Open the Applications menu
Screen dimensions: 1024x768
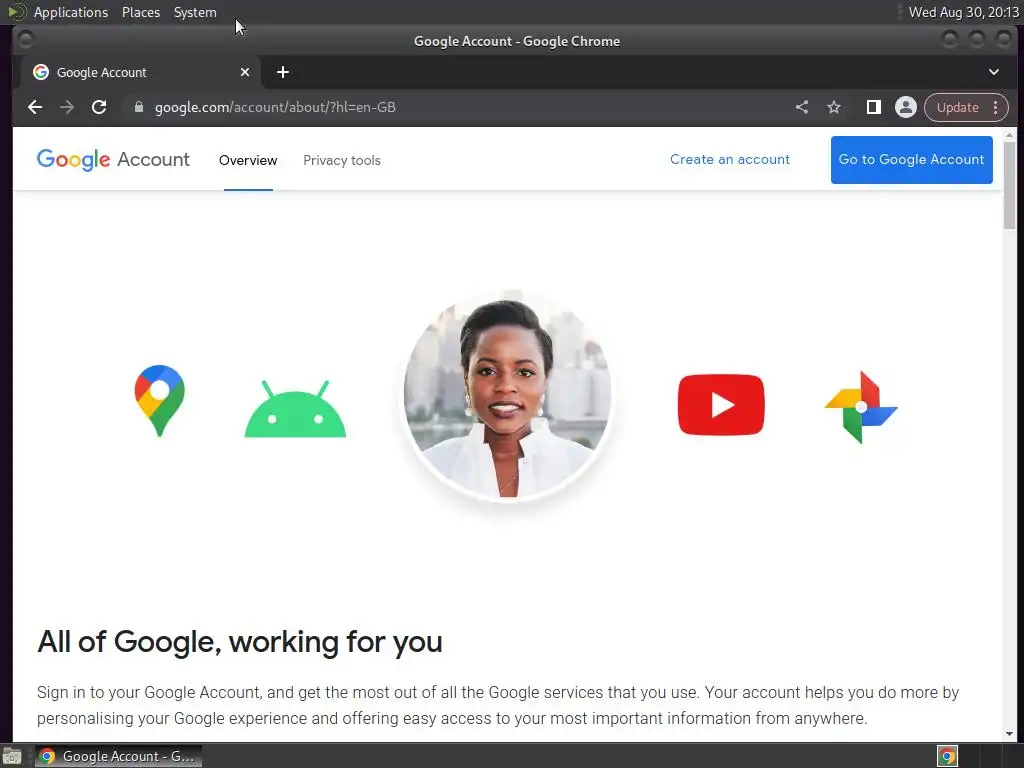(71, 12)
